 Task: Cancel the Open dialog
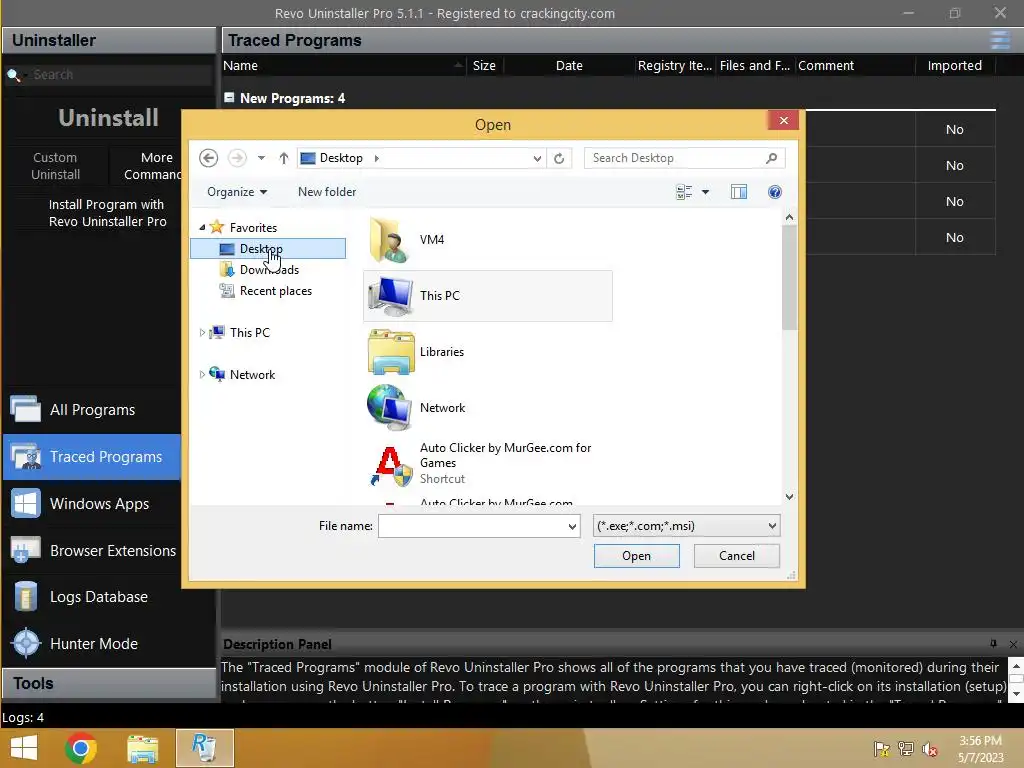click(737, 556)
